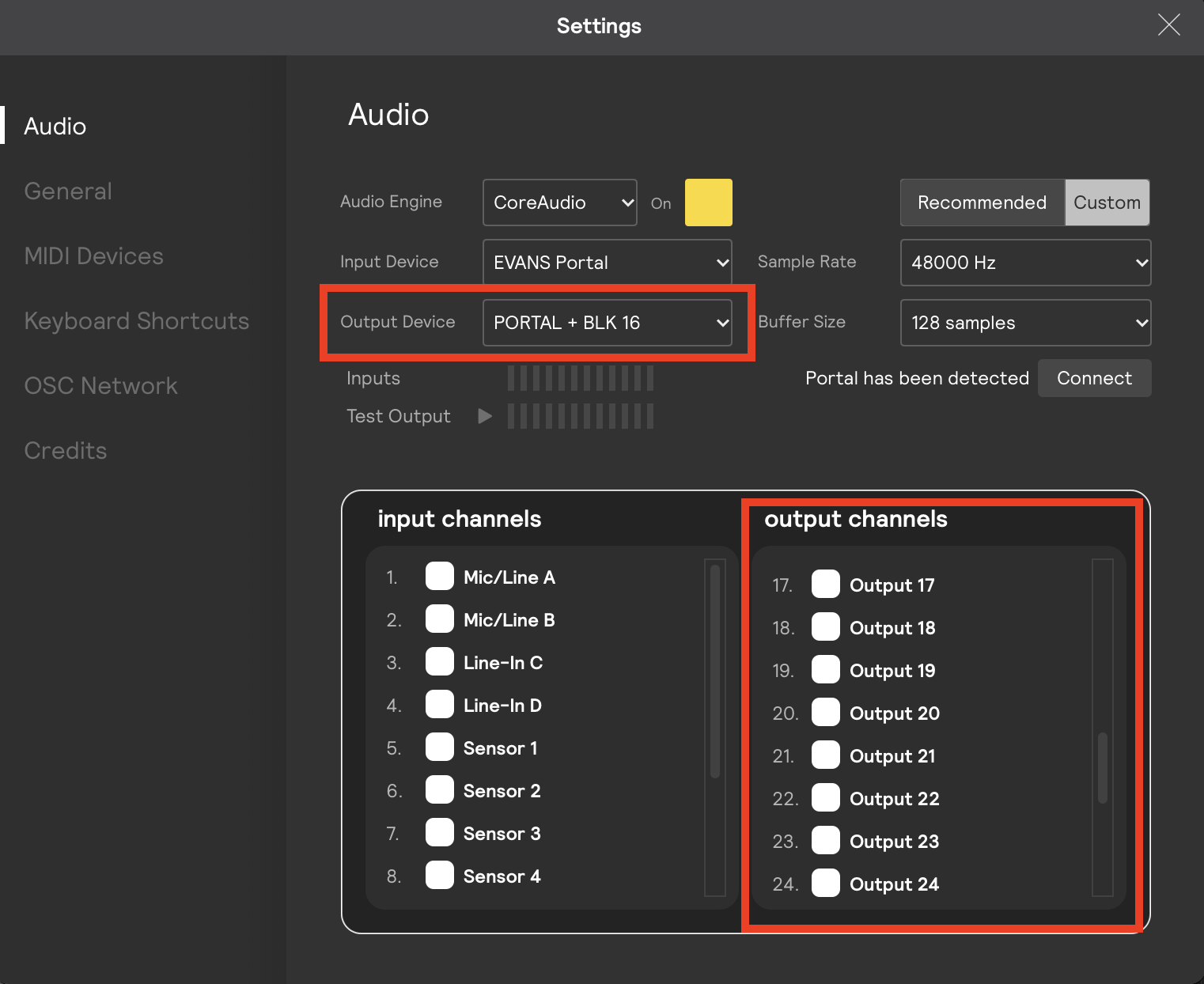Check the Output 20 channel box
This screenshot has width=1204, height=984.
click(x=826, y=713)
